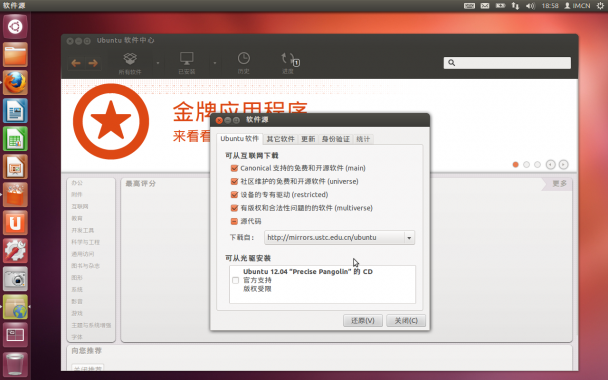Open the 科学与工程 category
This screenshot has width=608, height=380.
pos(85,242)
